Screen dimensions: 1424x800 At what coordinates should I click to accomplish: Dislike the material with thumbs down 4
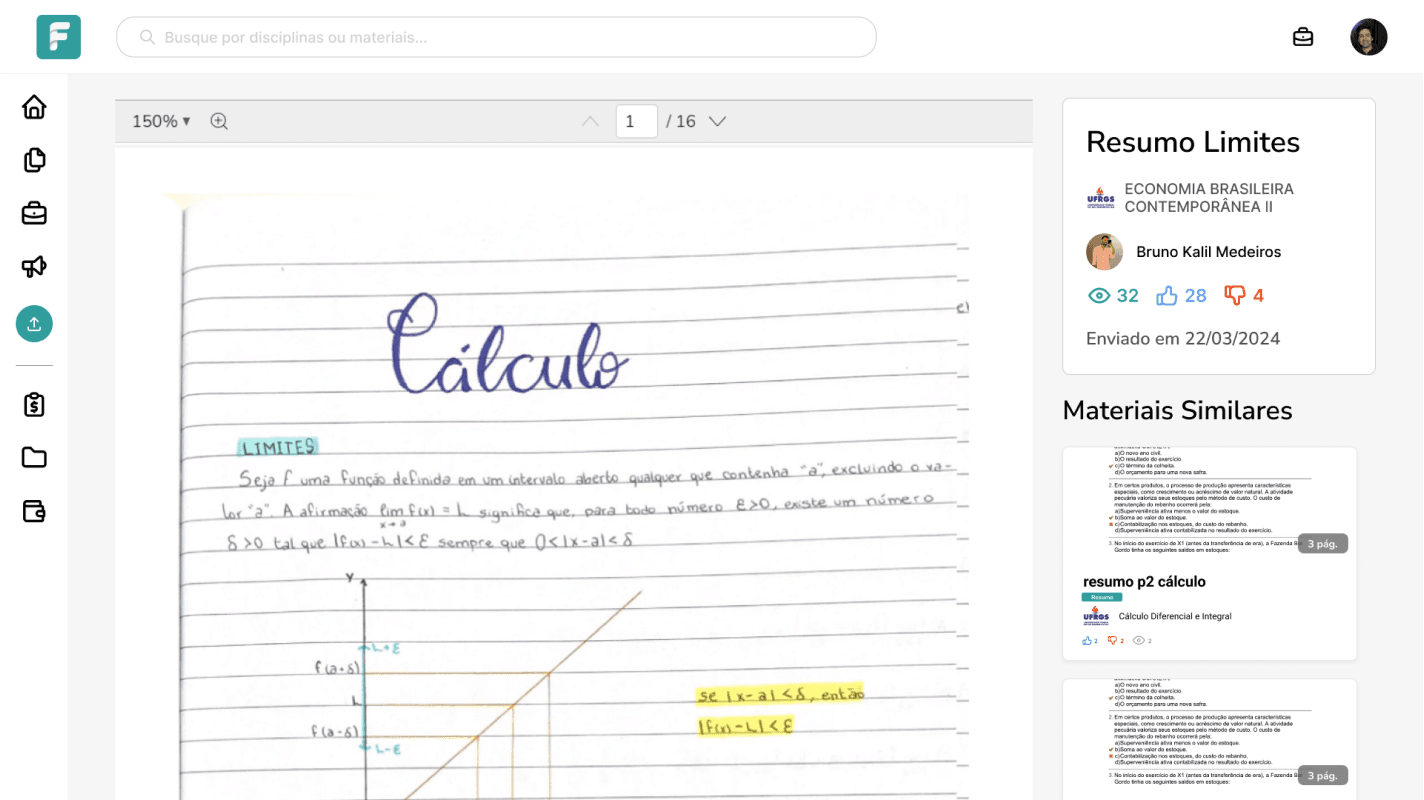(1244, 295)
